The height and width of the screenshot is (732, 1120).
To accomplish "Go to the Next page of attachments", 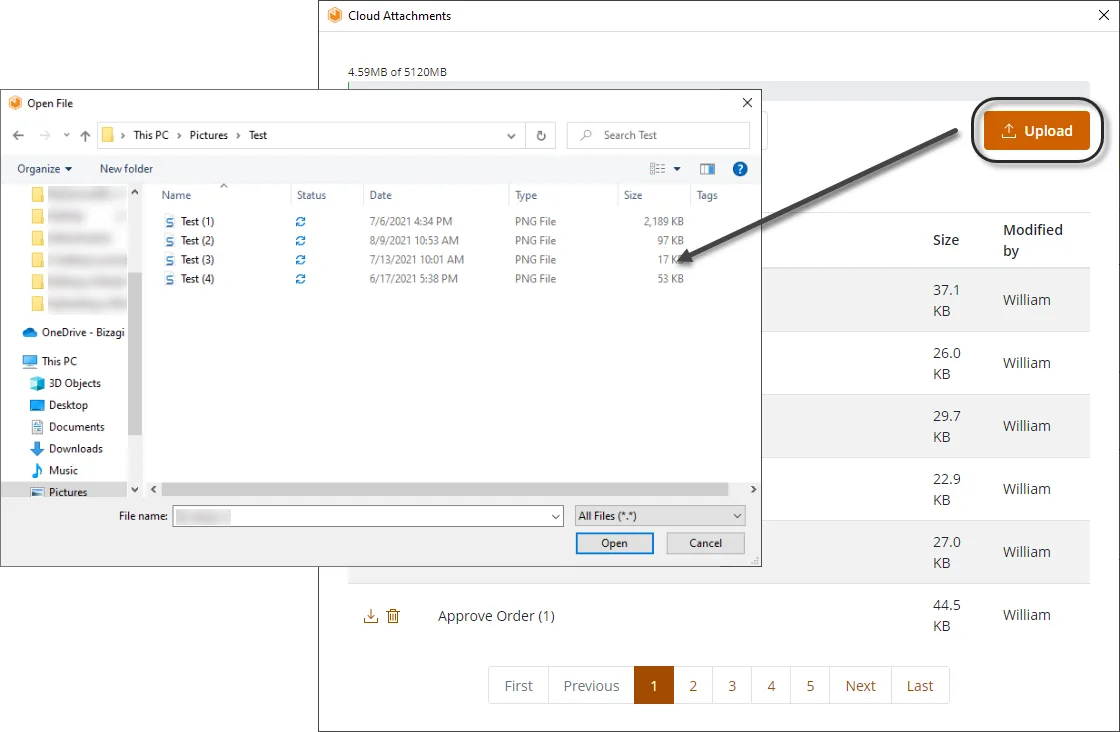I will (x=860, y=686).
